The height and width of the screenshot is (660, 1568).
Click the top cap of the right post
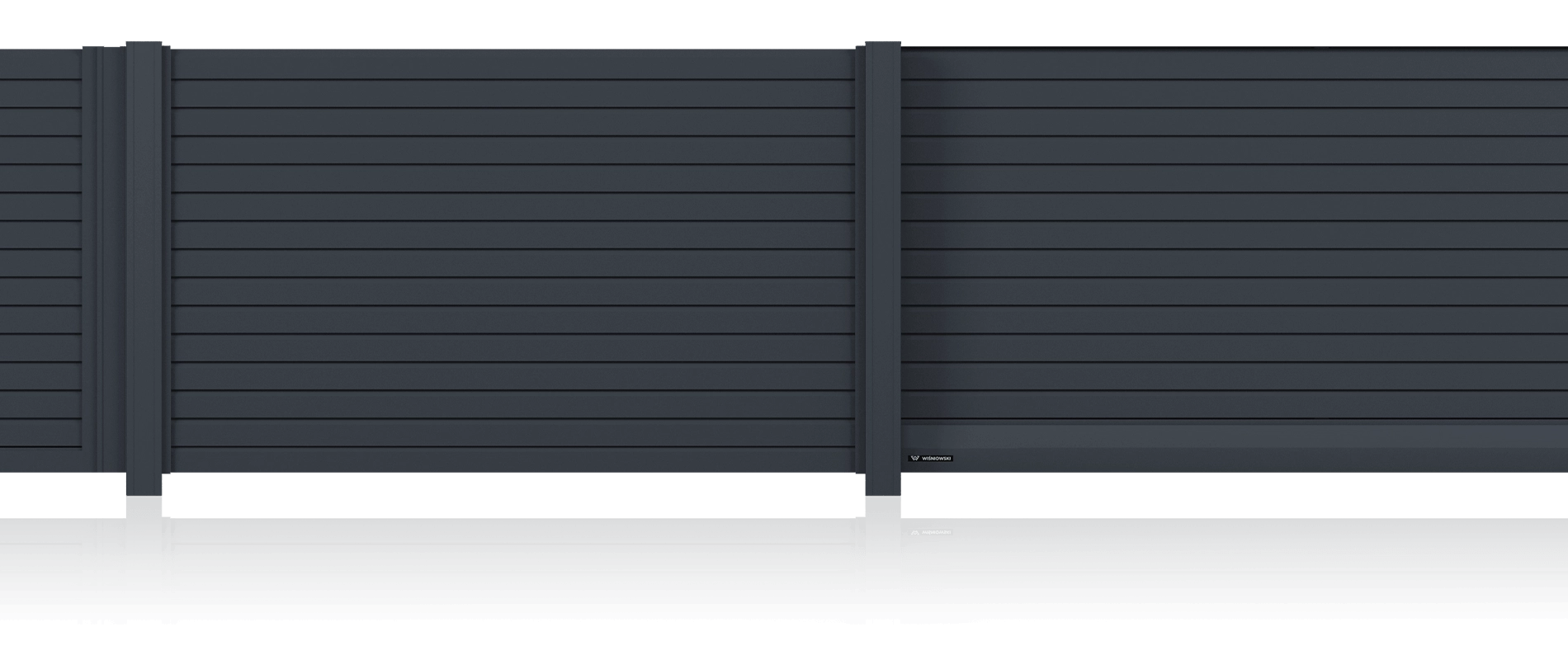(883, 45)
